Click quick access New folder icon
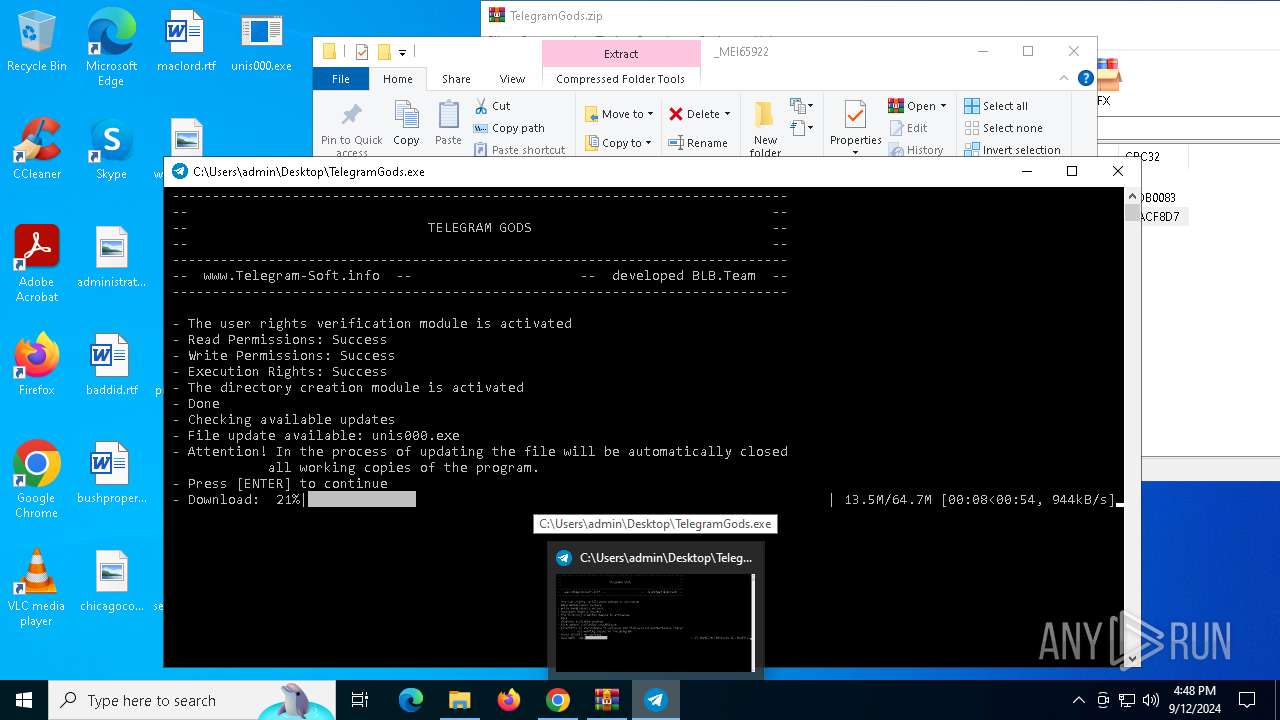 point(384,52)
